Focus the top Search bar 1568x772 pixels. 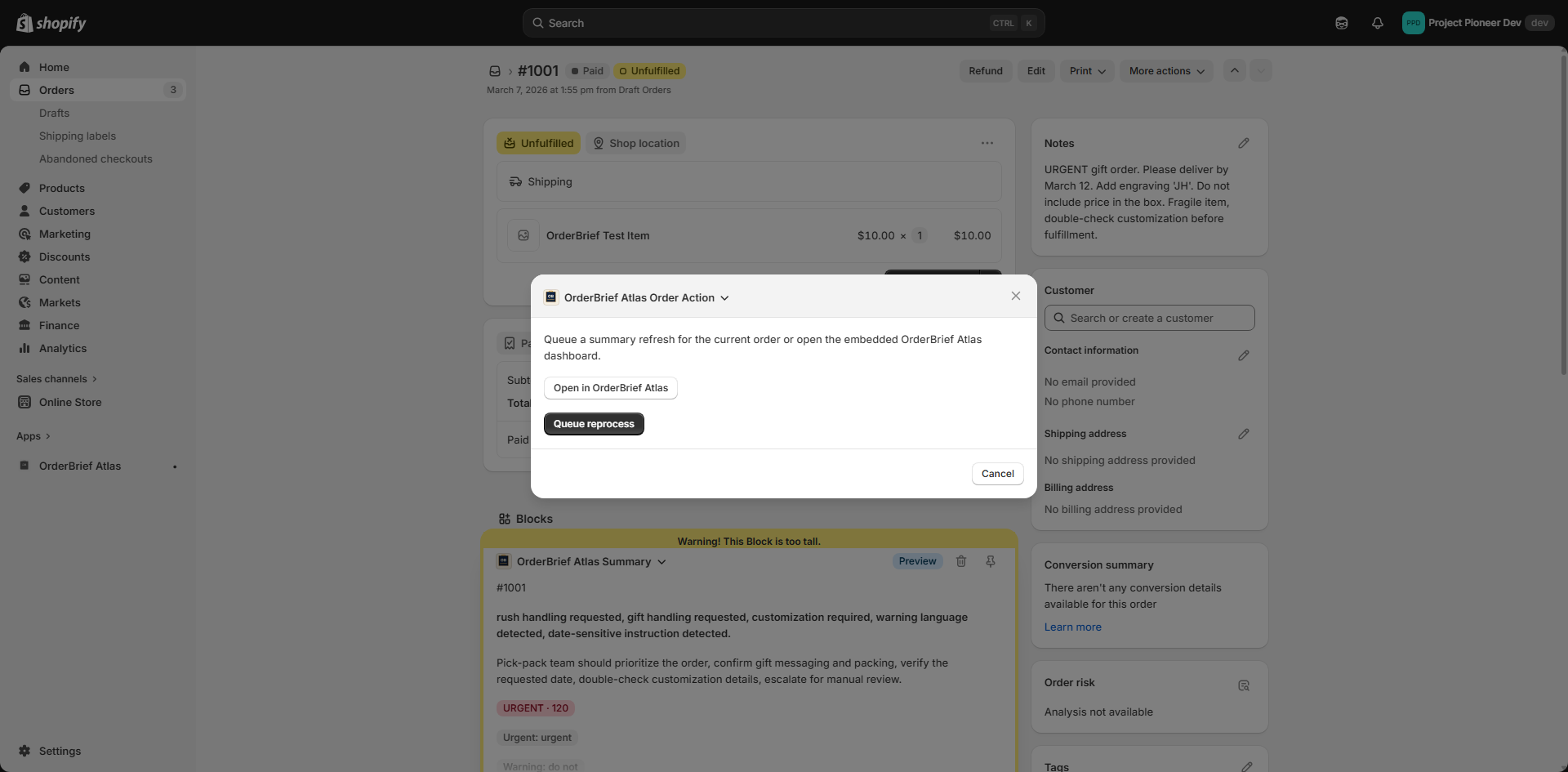pos(783,23)
